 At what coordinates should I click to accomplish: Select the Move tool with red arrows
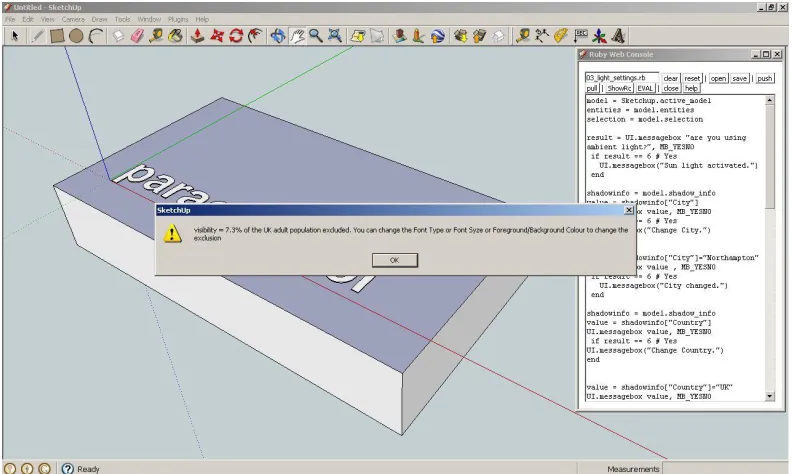pyautogui.click(x=217, y=36)
